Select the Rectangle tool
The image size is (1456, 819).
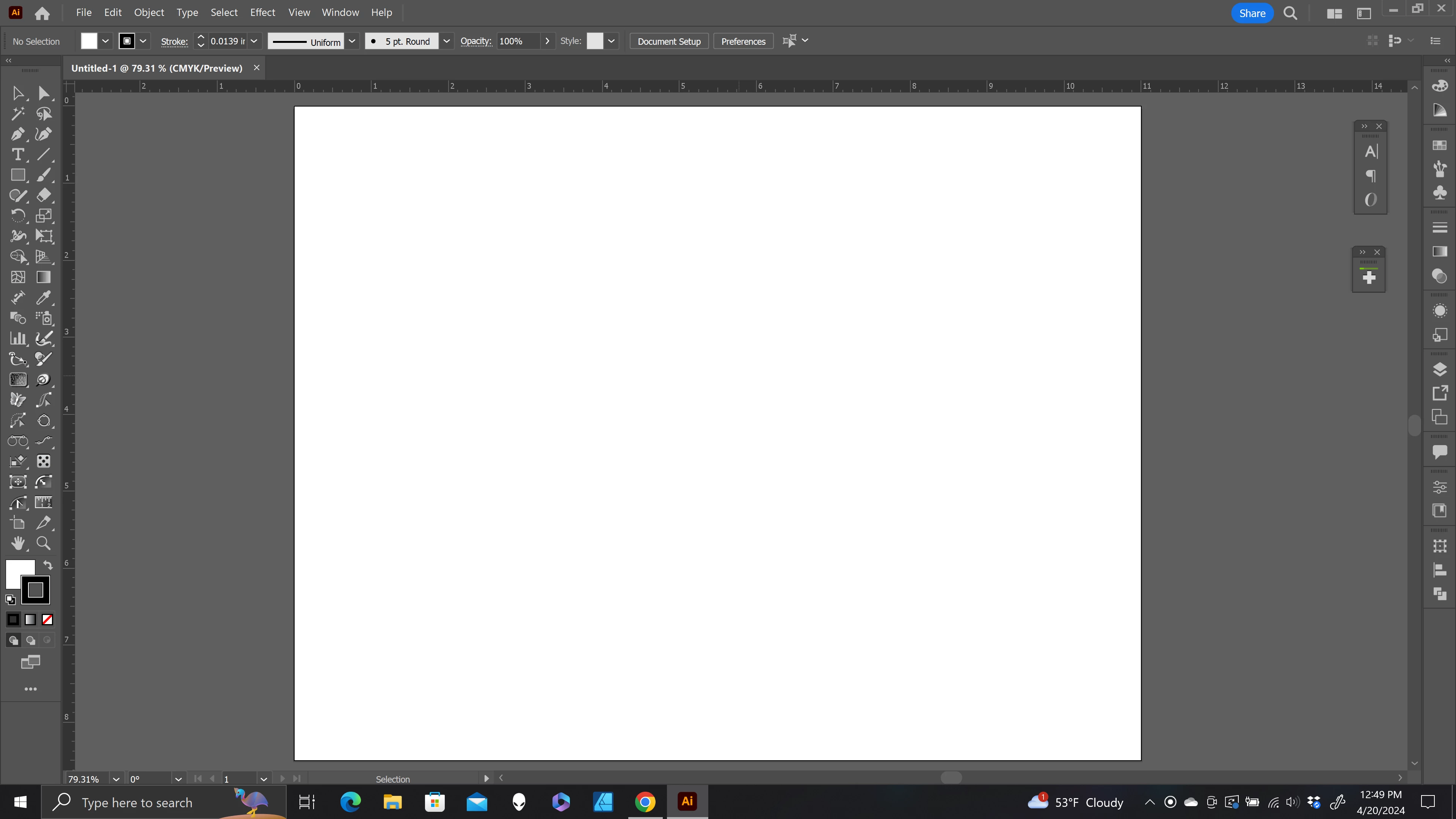click(17, 175)
